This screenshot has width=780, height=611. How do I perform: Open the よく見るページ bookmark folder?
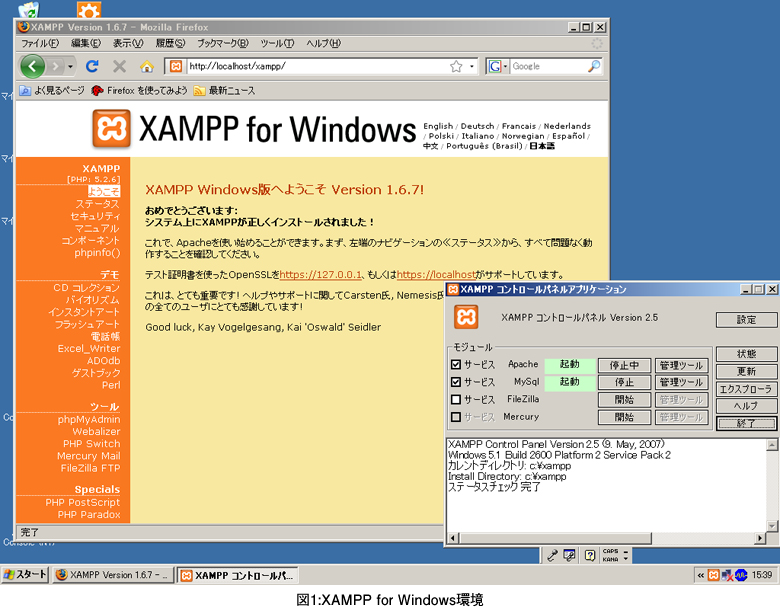click(x=52, y=91)
